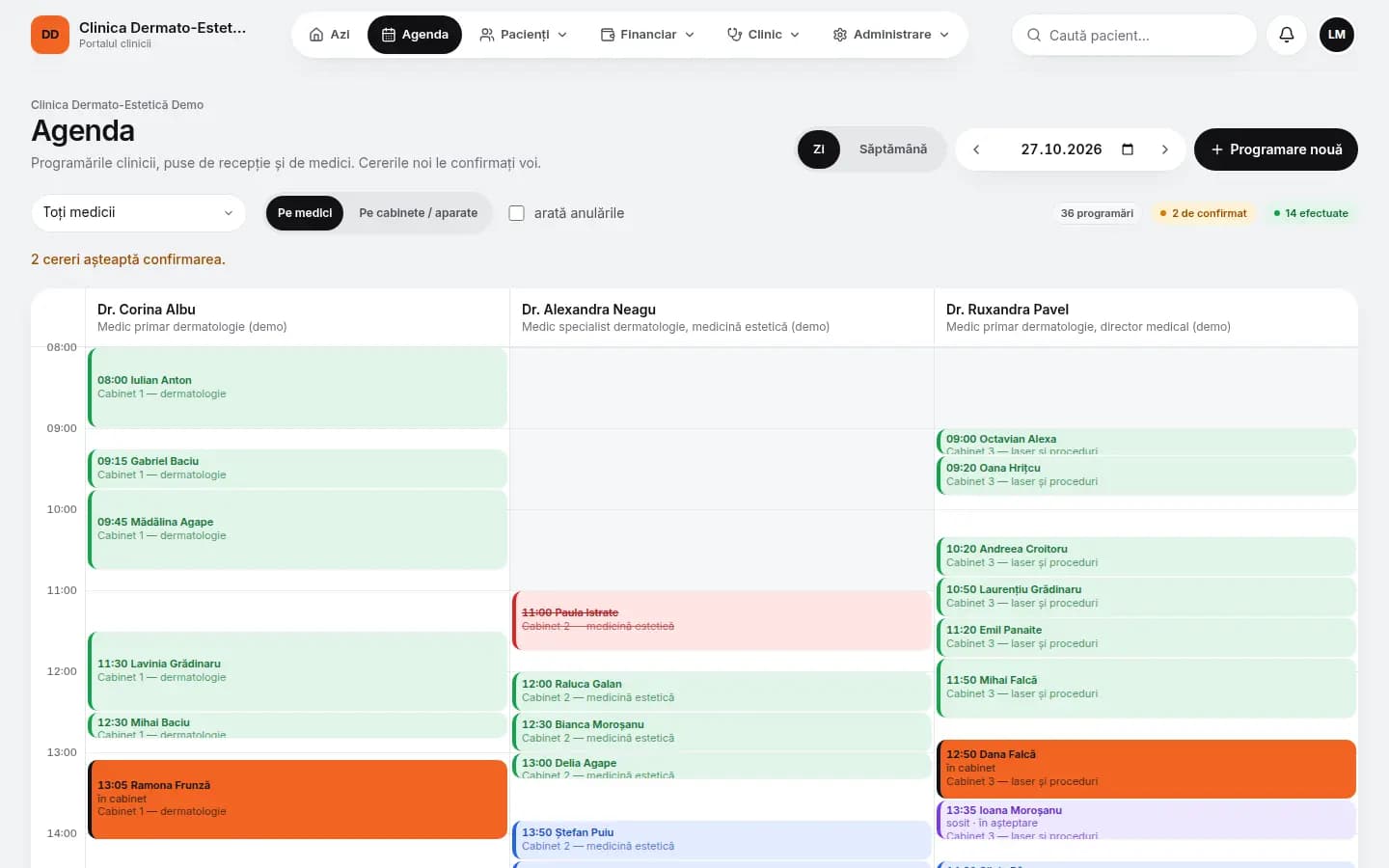Image resolution: width=1389 pixels, height=868 pixels.
Task: Expand the "Toți medicii" dropdown
Action: pyautogui.click(x=138, y=212)
